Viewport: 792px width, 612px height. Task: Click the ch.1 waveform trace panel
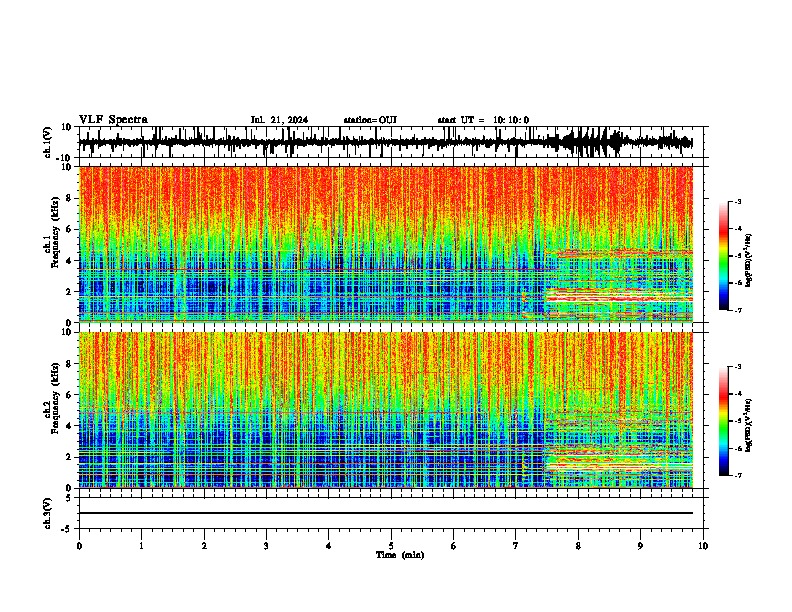[x=391, y=142]
